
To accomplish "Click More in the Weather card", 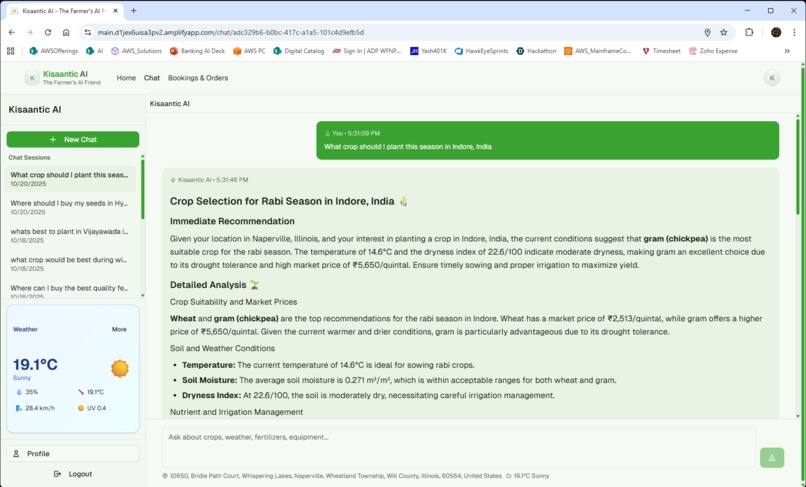I will [x=119, y=329].
